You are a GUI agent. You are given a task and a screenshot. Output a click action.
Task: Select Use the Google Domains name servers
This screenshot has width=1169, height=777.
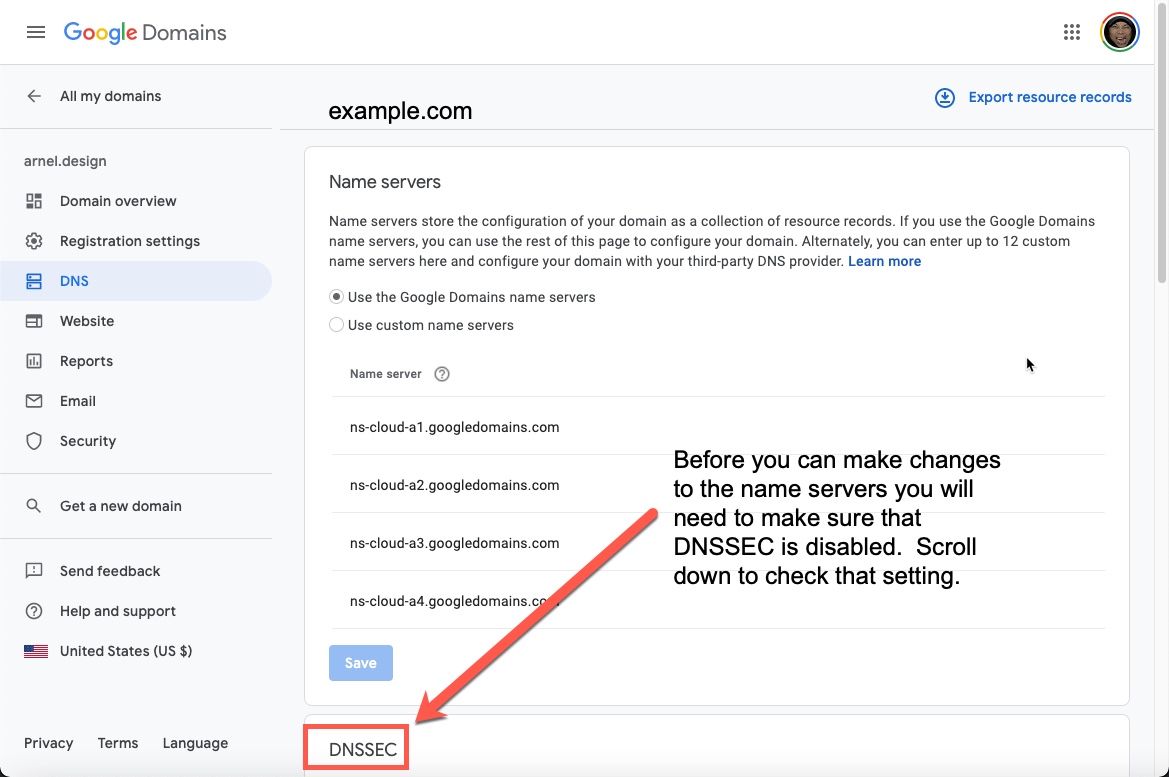[337, 297]
